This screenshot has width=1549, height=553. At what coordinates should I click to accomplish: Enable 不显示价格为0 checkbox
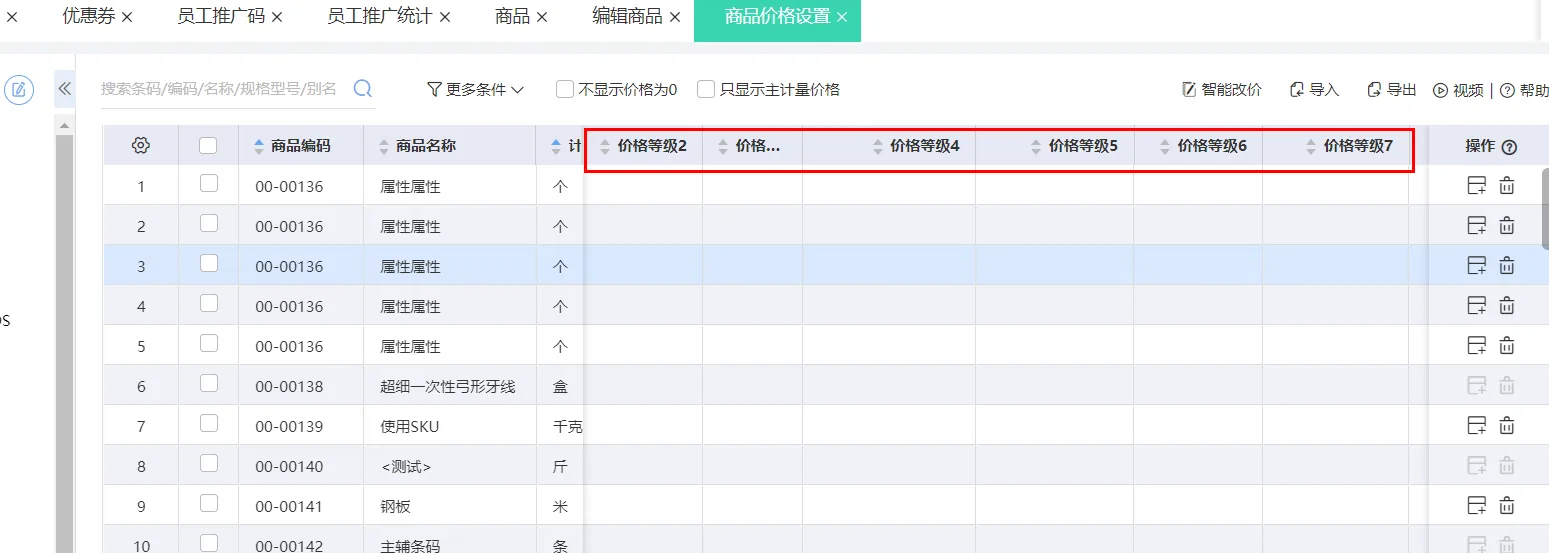[565, 89]
